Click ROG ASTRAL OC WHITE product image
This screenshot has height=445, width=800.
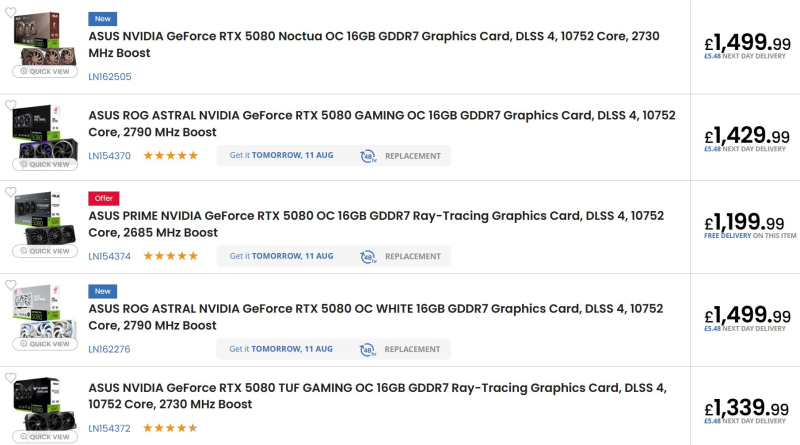click(43, 310)
